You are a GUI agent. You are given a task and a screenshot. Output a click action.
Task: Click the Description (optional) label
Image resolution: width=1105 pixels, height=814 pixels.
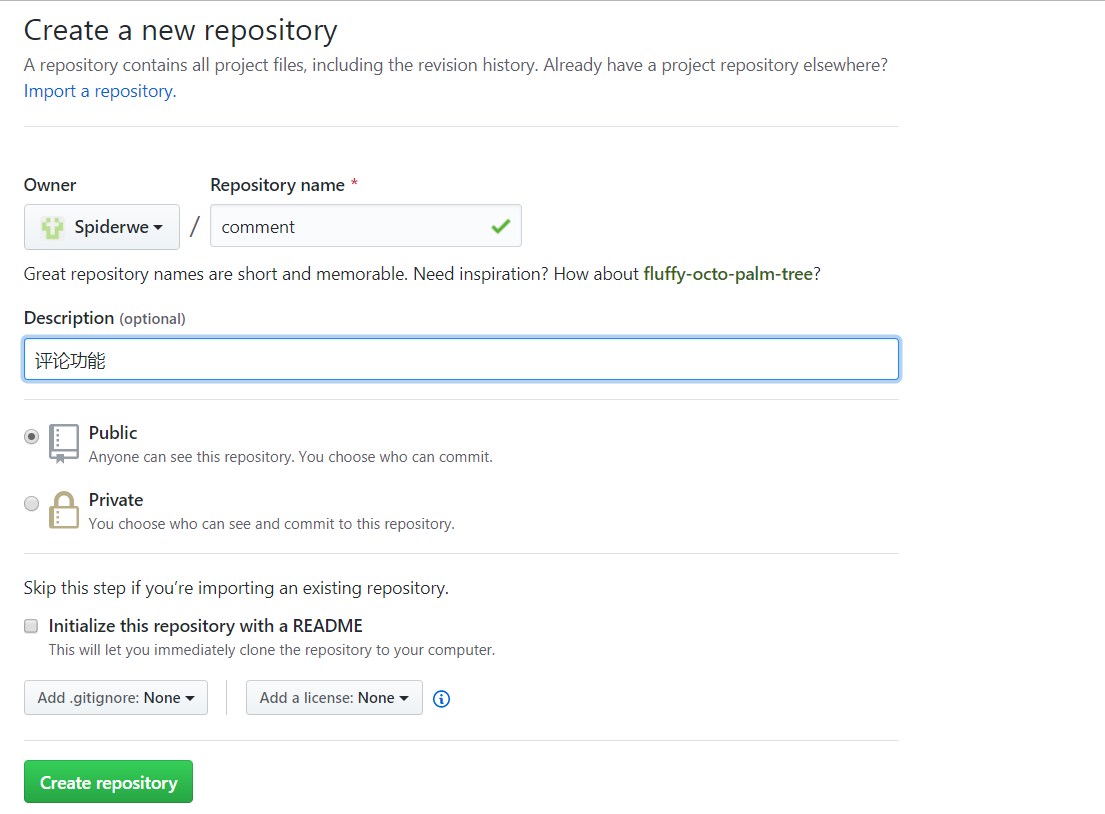tap(104, 318)
